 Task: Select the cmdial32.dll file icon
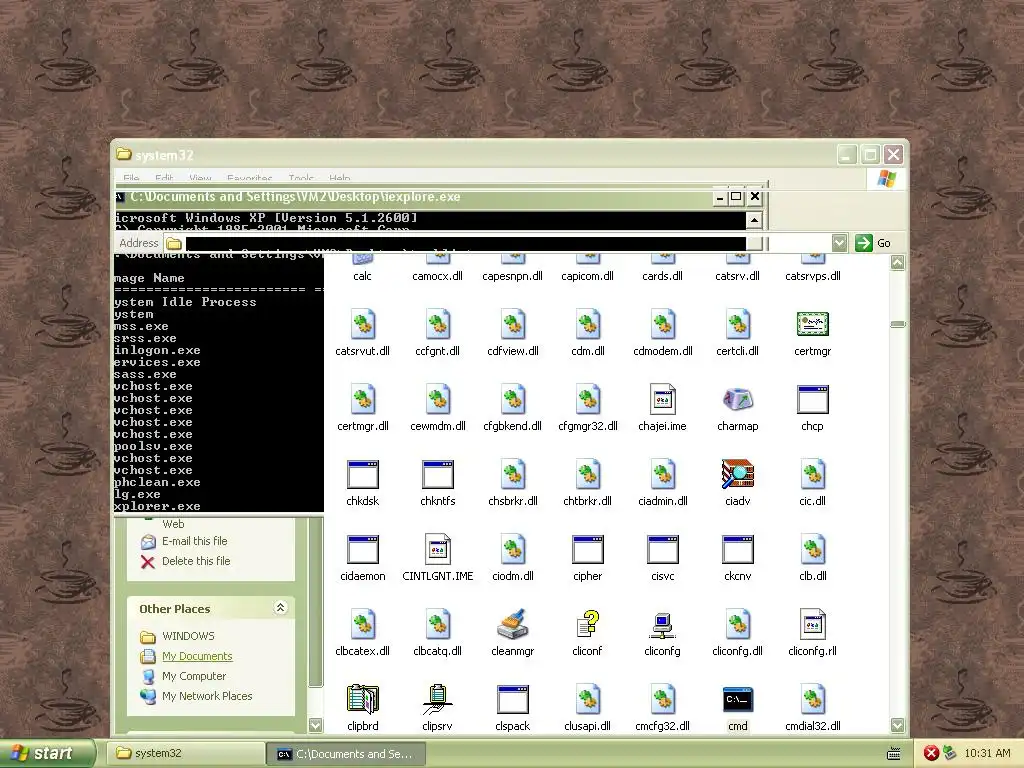coord(812,700)
